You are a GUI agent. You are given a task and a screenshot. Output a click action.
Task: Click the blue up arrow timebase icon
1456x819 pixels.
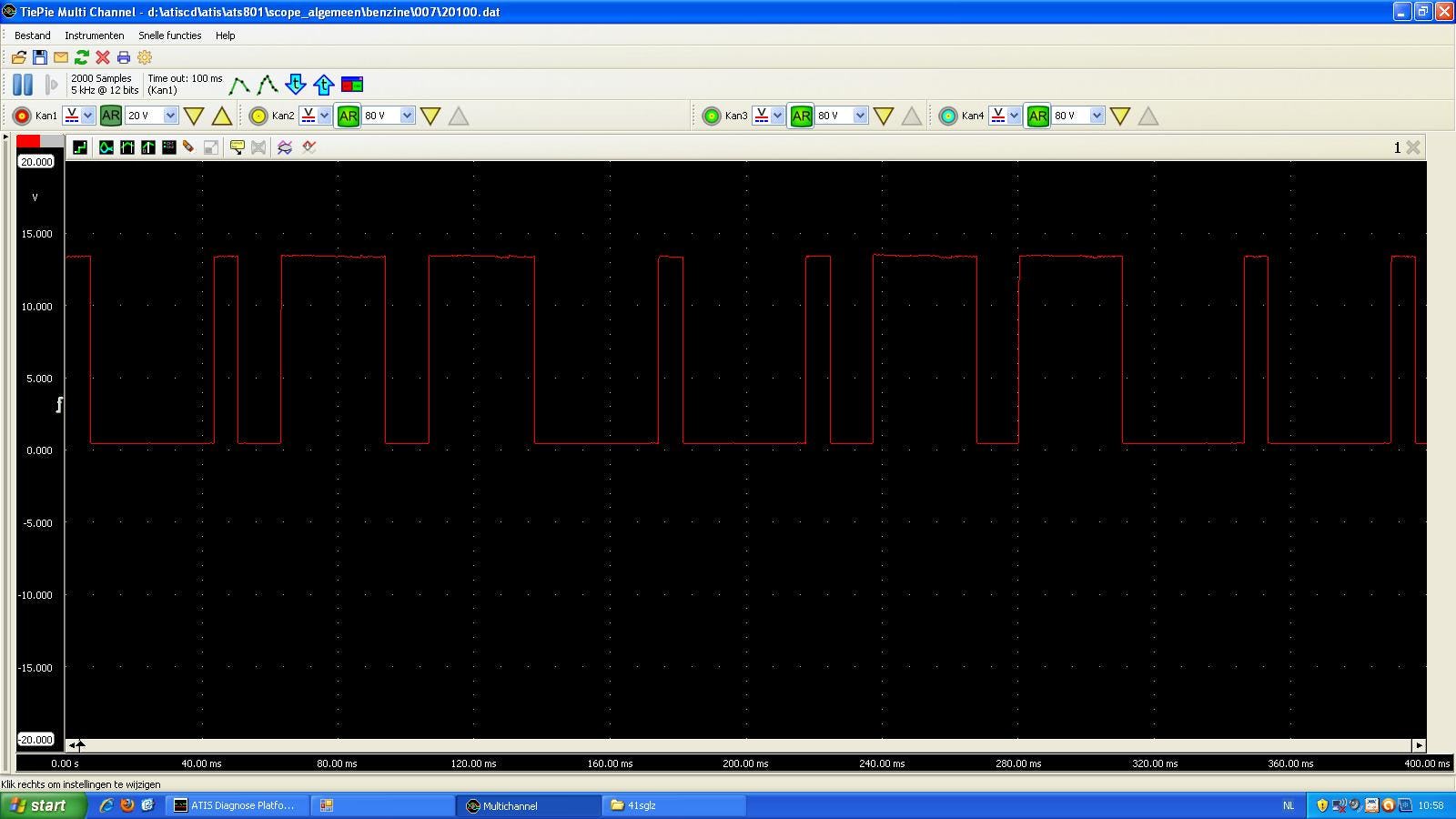click(x=324, y=85)
